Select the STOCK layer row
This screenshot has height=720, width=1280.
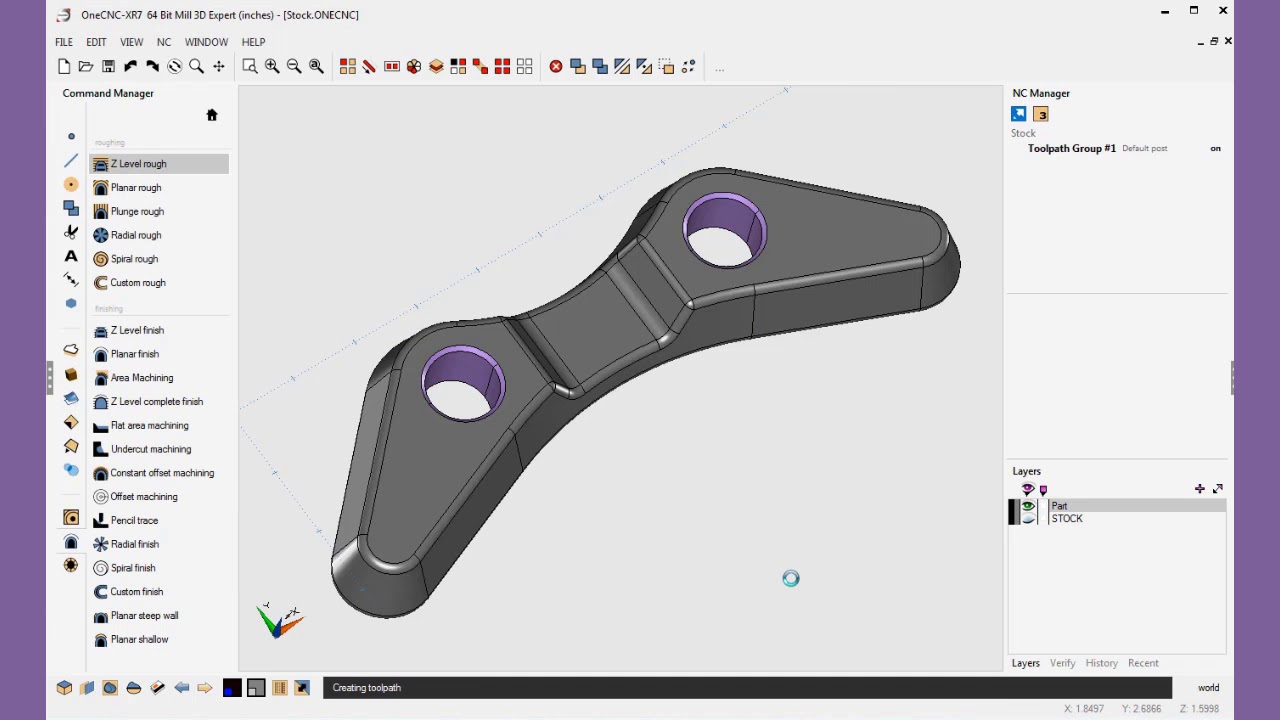coord(1137,519)
